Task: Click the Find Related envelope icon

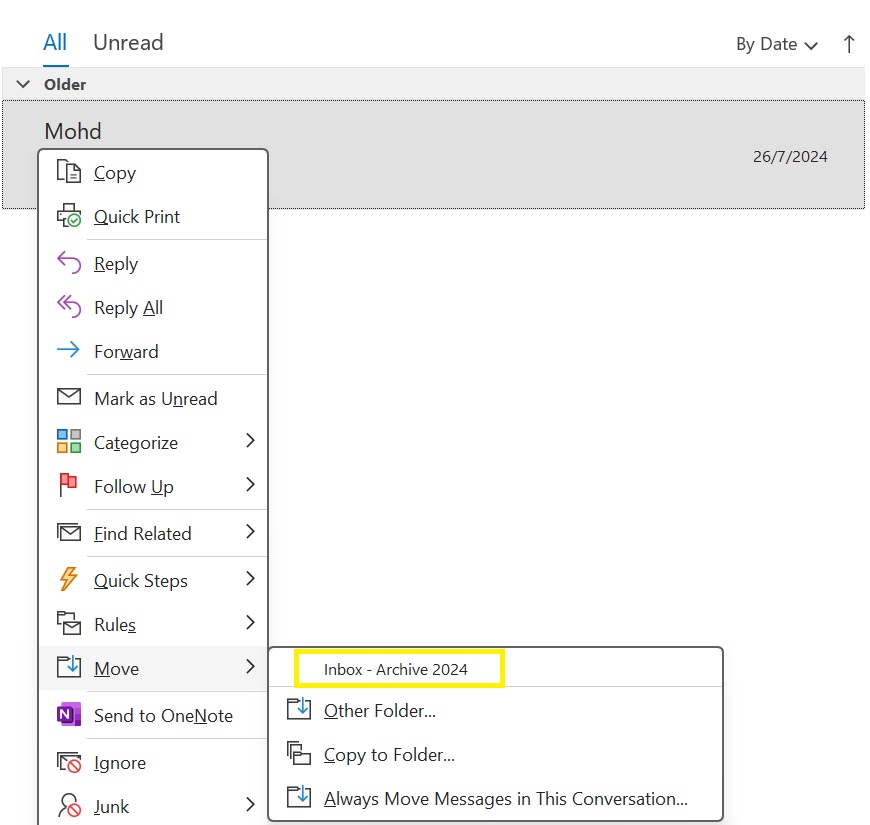Action: pos(69,532)
